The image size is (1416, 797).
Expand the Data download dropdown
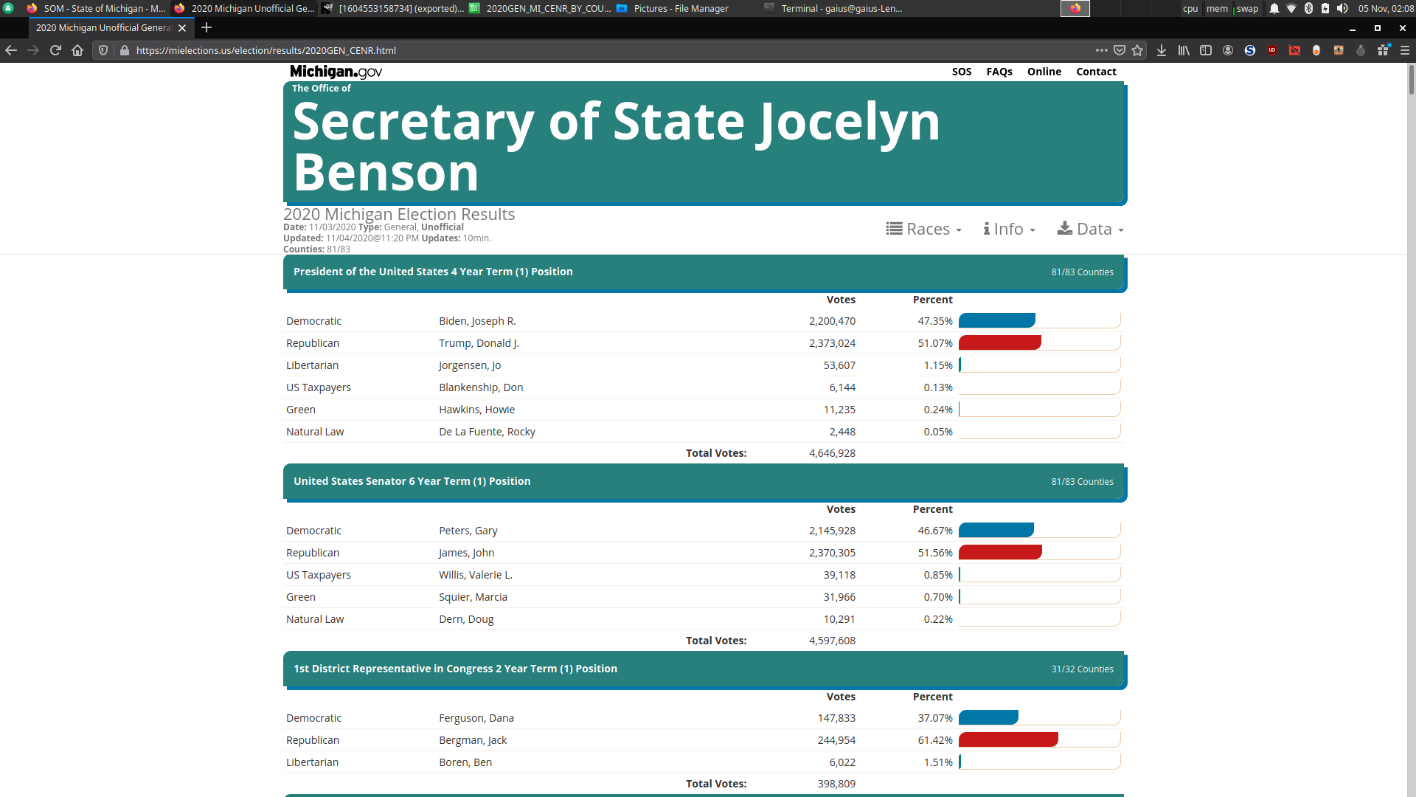1090,229
